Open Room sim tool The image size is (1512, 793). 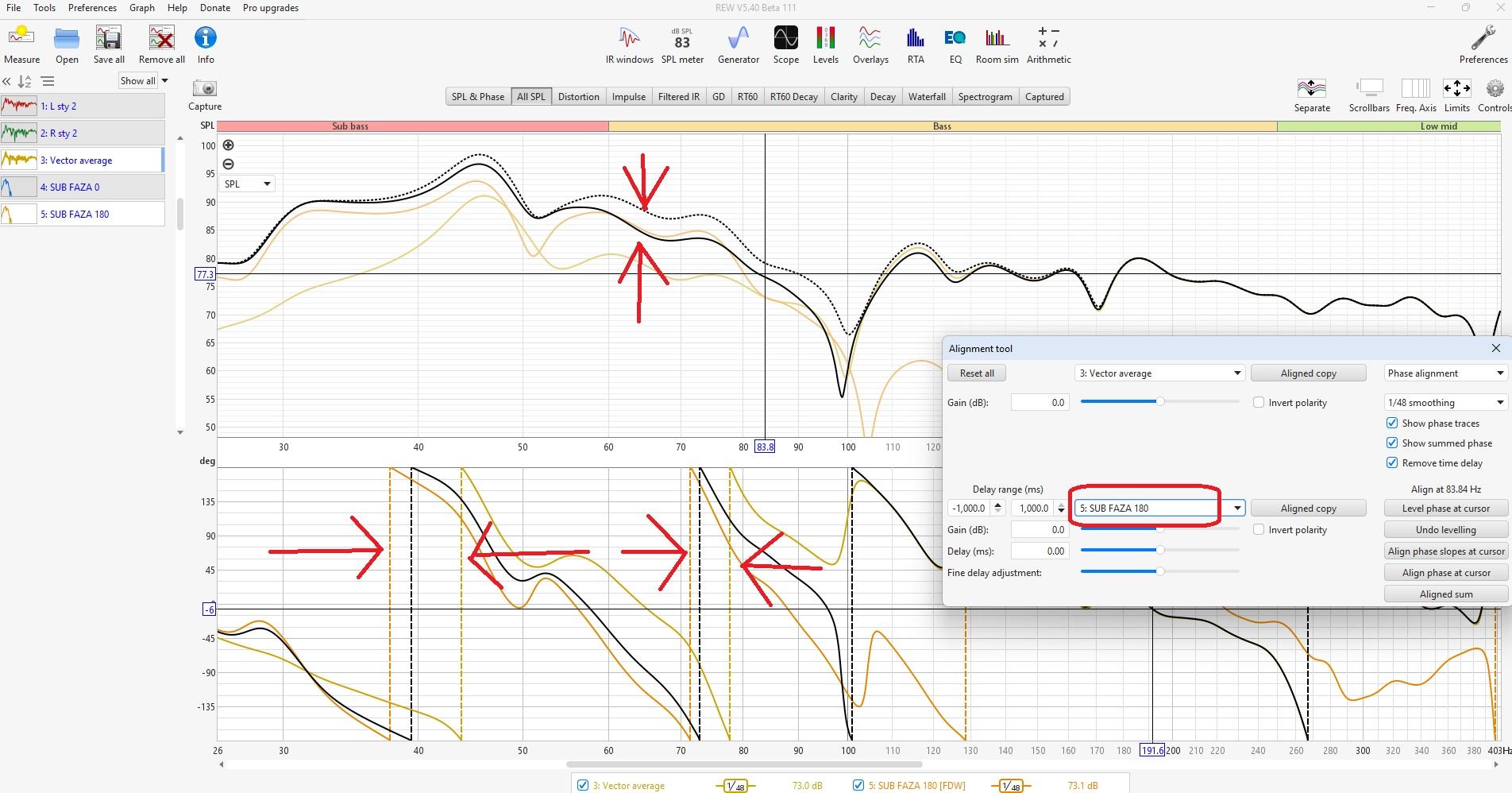click(x=997, y=44)
